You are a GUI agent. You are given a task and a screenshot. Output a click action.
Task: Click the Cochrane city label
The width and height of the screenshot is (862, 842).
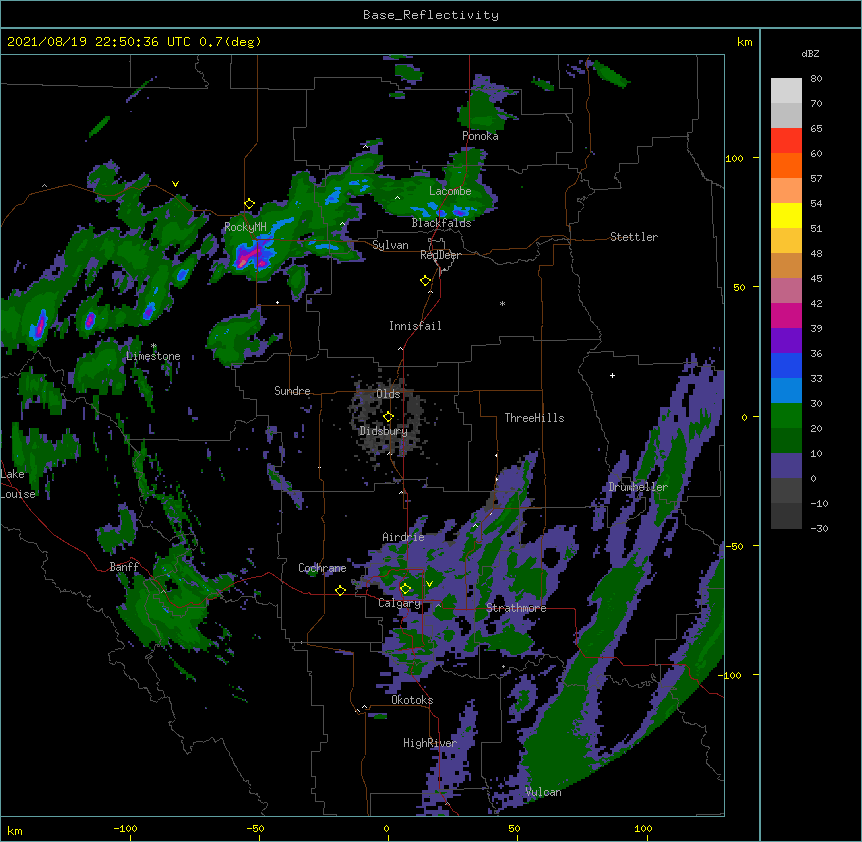tap(322, 568)
